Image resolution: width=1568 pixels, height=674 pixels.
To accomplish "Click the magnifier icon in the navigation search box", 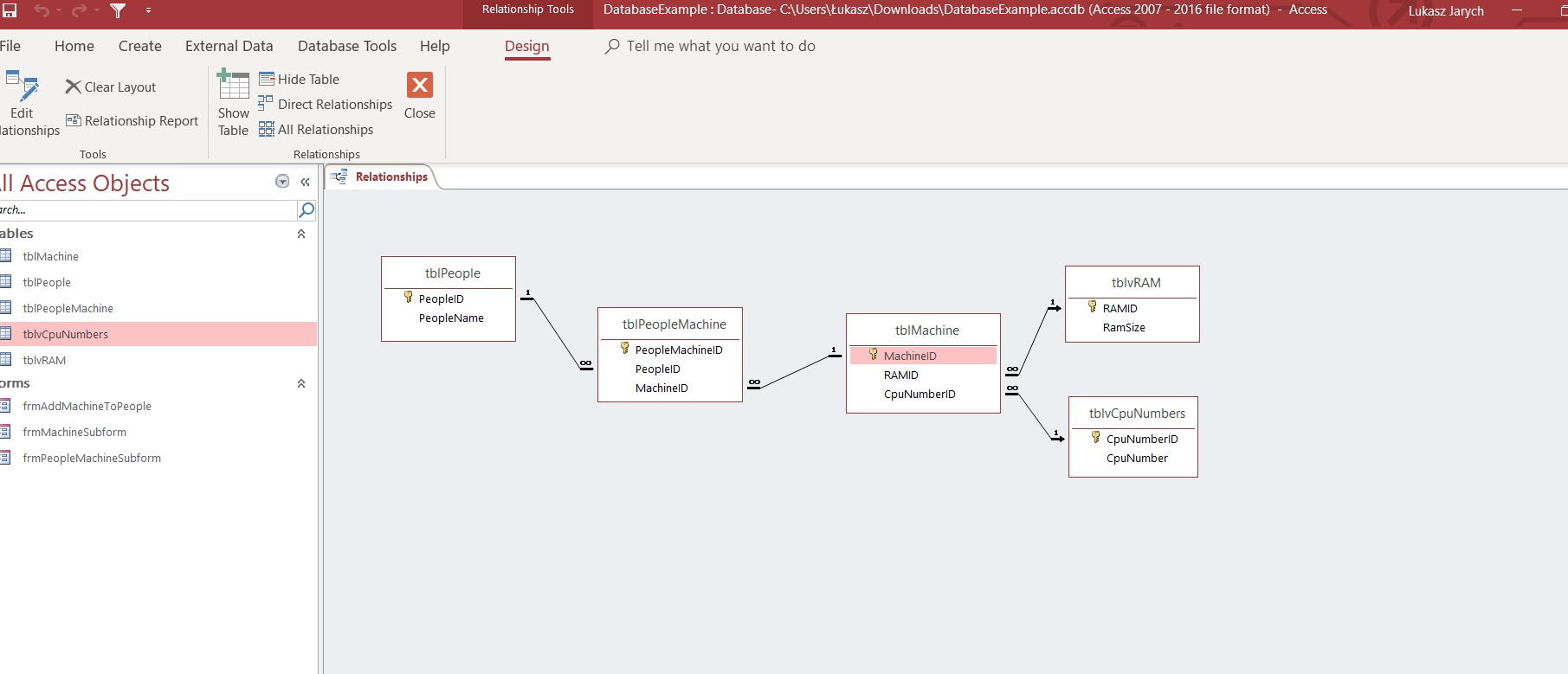I will click(x=307, y=209).
